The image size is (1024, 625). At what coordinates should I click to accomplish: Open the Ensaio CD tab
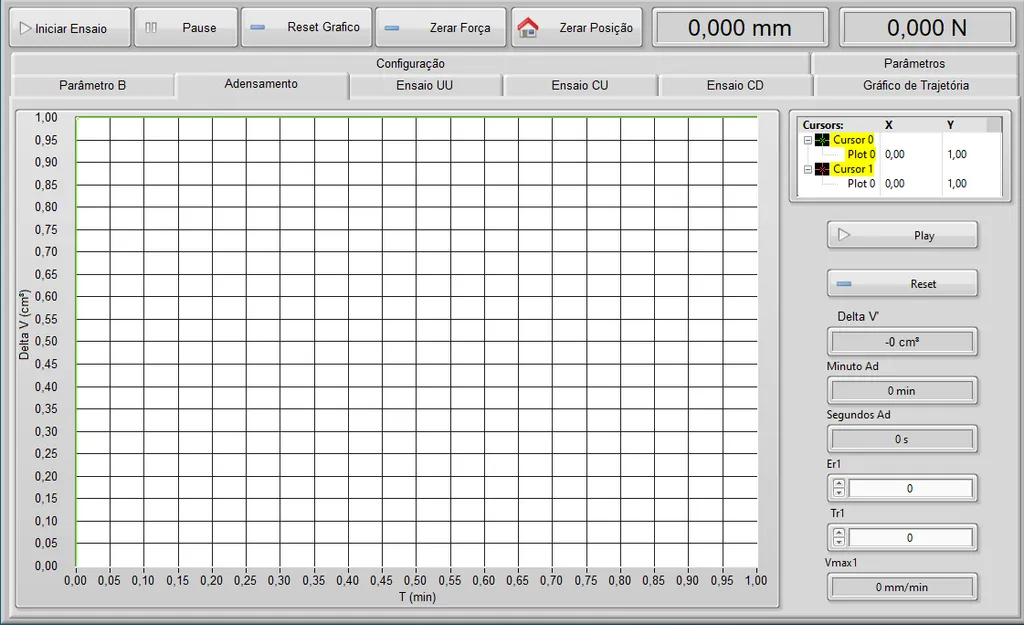(x=735, y=86)
